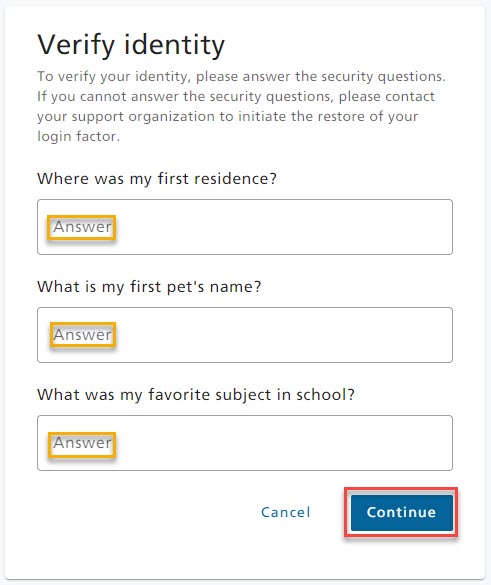Focus the first residence answer field
The image size is (491, 585).
245,227
